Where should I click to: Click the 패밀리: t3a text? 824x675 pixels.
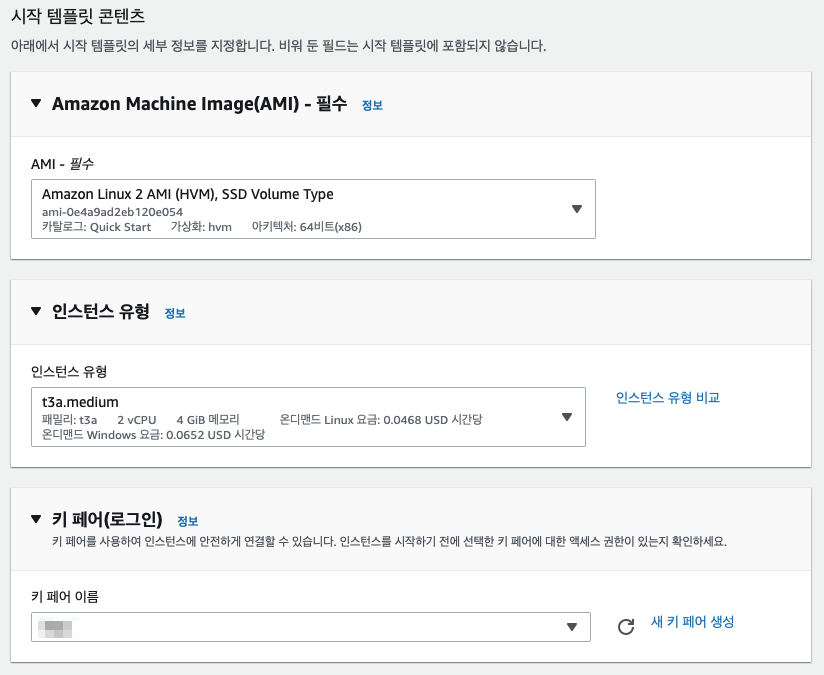point(69,420)
